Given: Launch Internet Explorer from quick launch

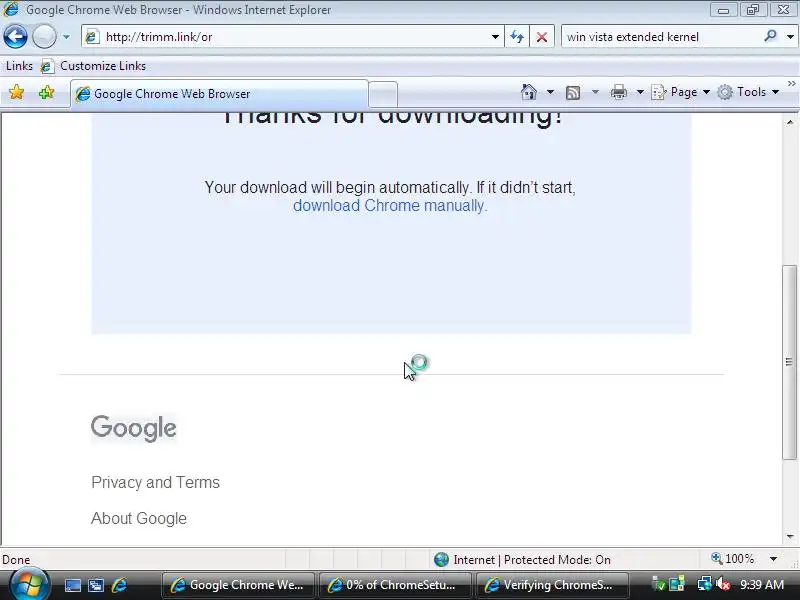Looking at the screenshot, I should [x=119, y=585].
